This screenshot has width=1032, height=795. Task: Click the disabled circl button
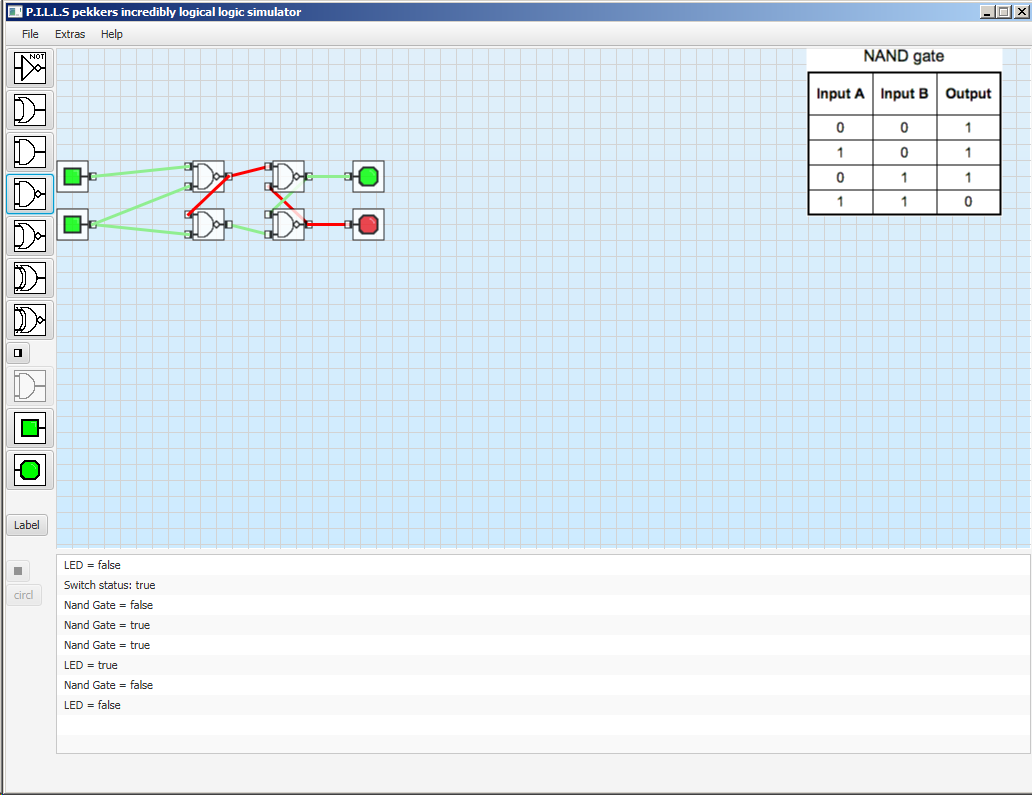pyautogui.click(x=24, y=595)
